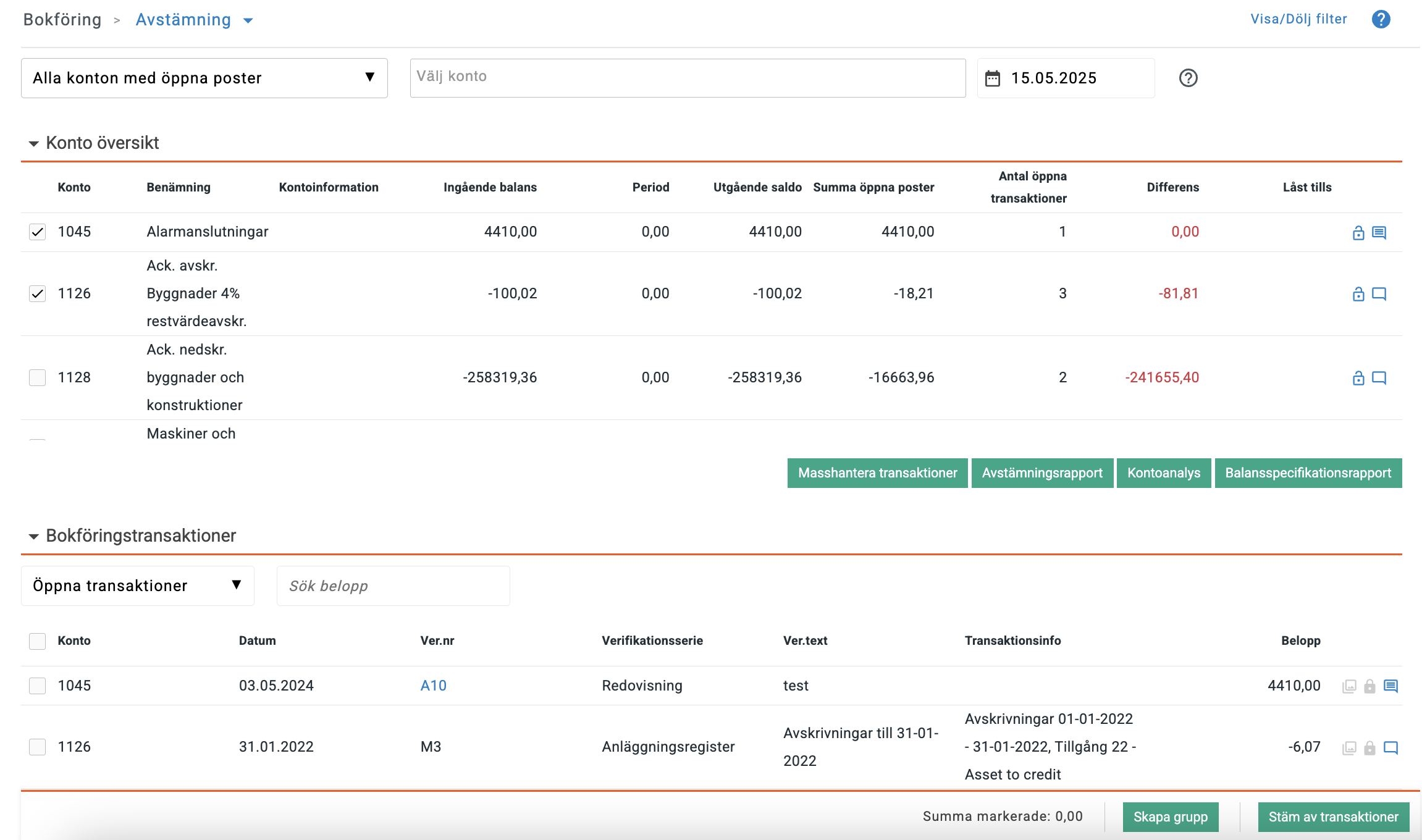
Task: Collapse the Konto översikt section
Action: [34, 143]
